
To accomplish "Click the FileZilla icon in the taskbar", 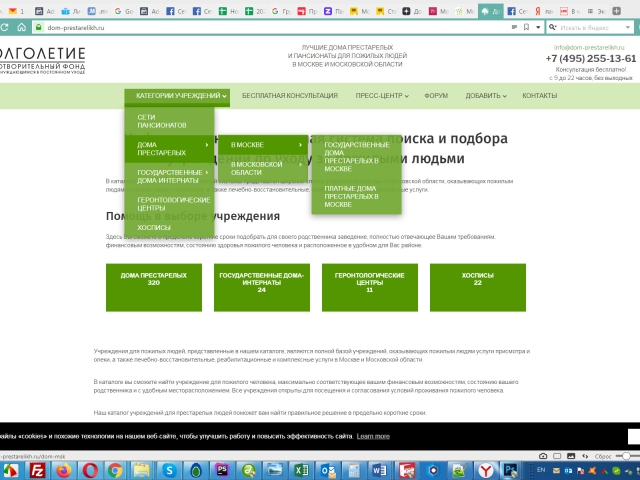I will pos(39,469).
